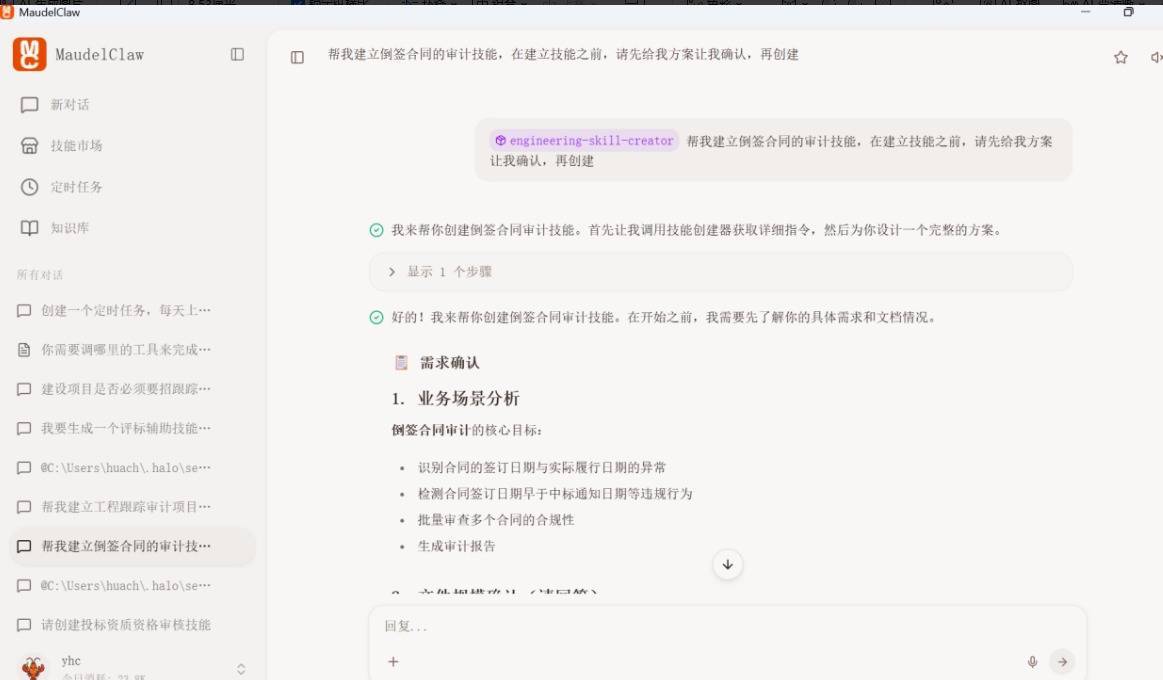Screen dimensions: 1163x680
Task: Open conversation 请创建投标资质资格审核技能
Action: (125, 625)
